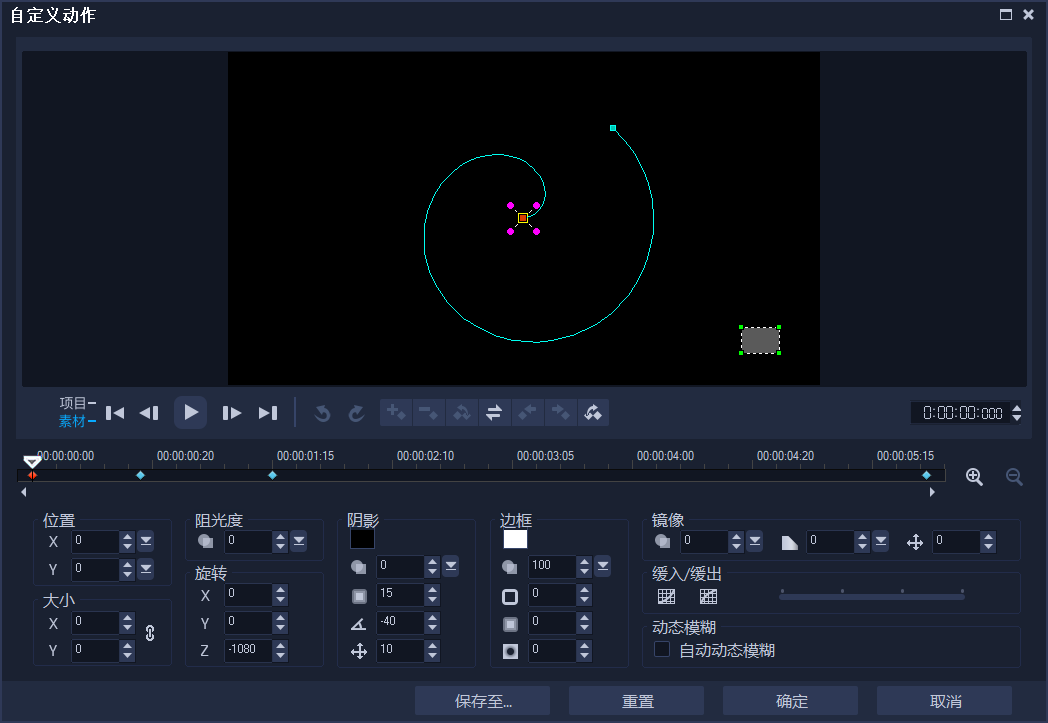Open the border opacity slider dropdown (value 100)

click(603, 566)
